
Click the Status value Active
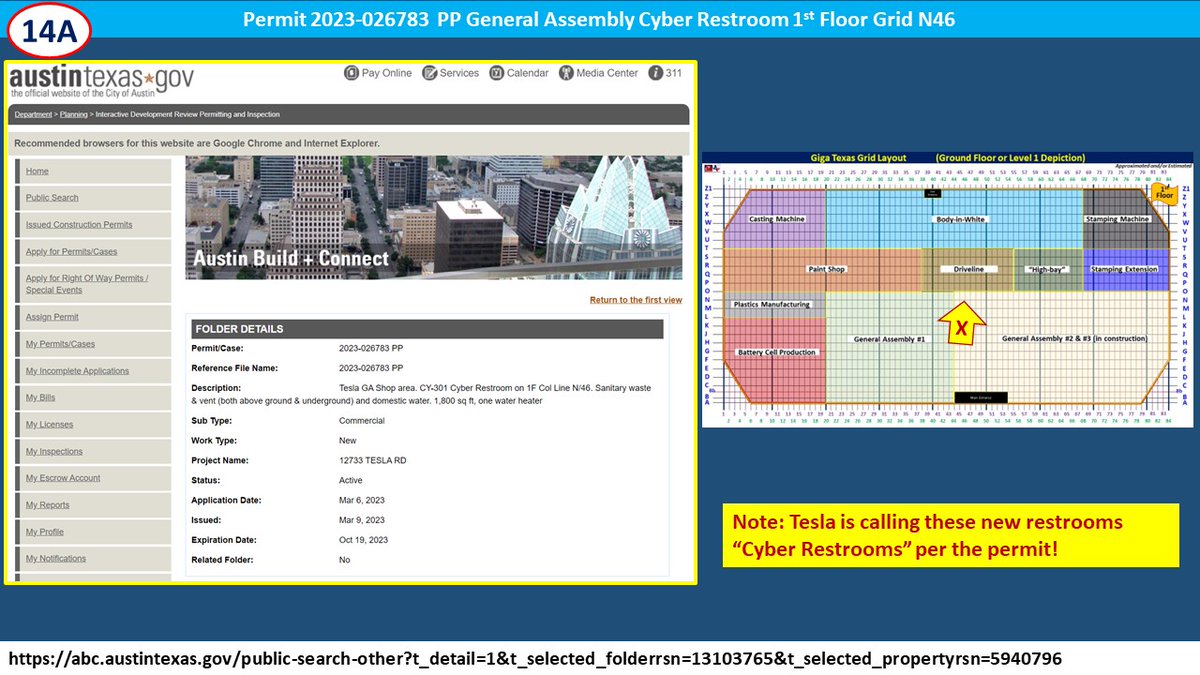click(352, 480)
